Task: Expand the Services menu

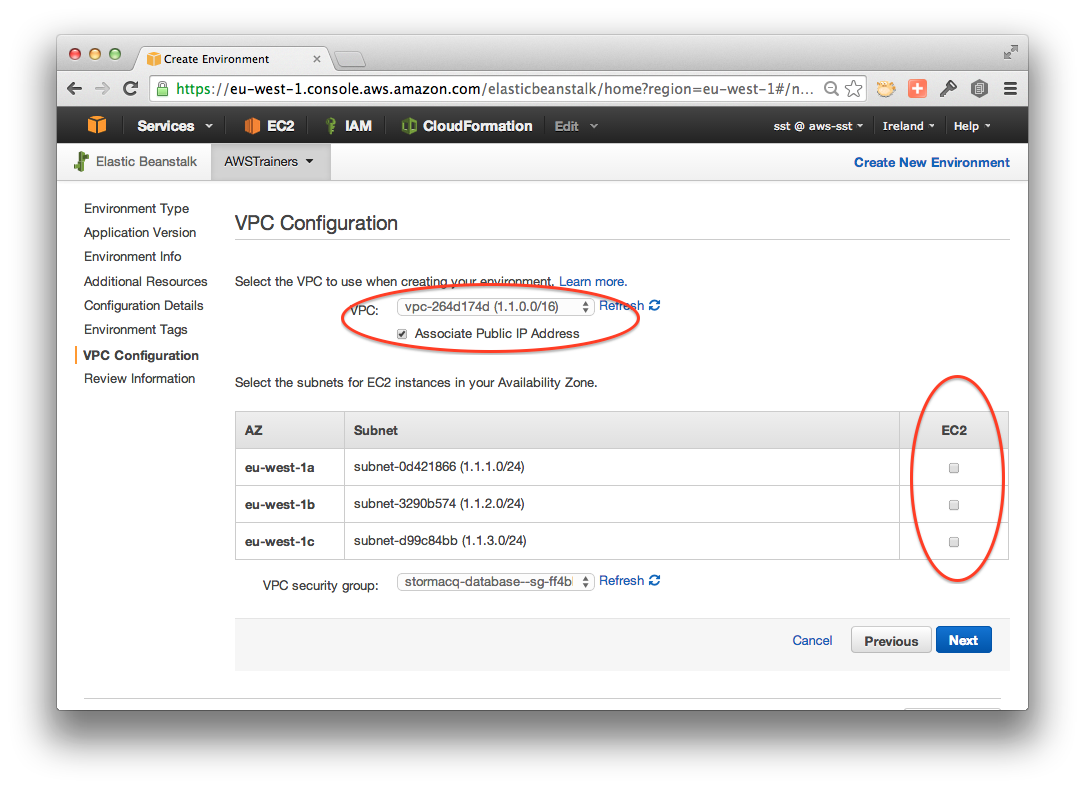Action: pyautogui.click(x=174, y=126)
